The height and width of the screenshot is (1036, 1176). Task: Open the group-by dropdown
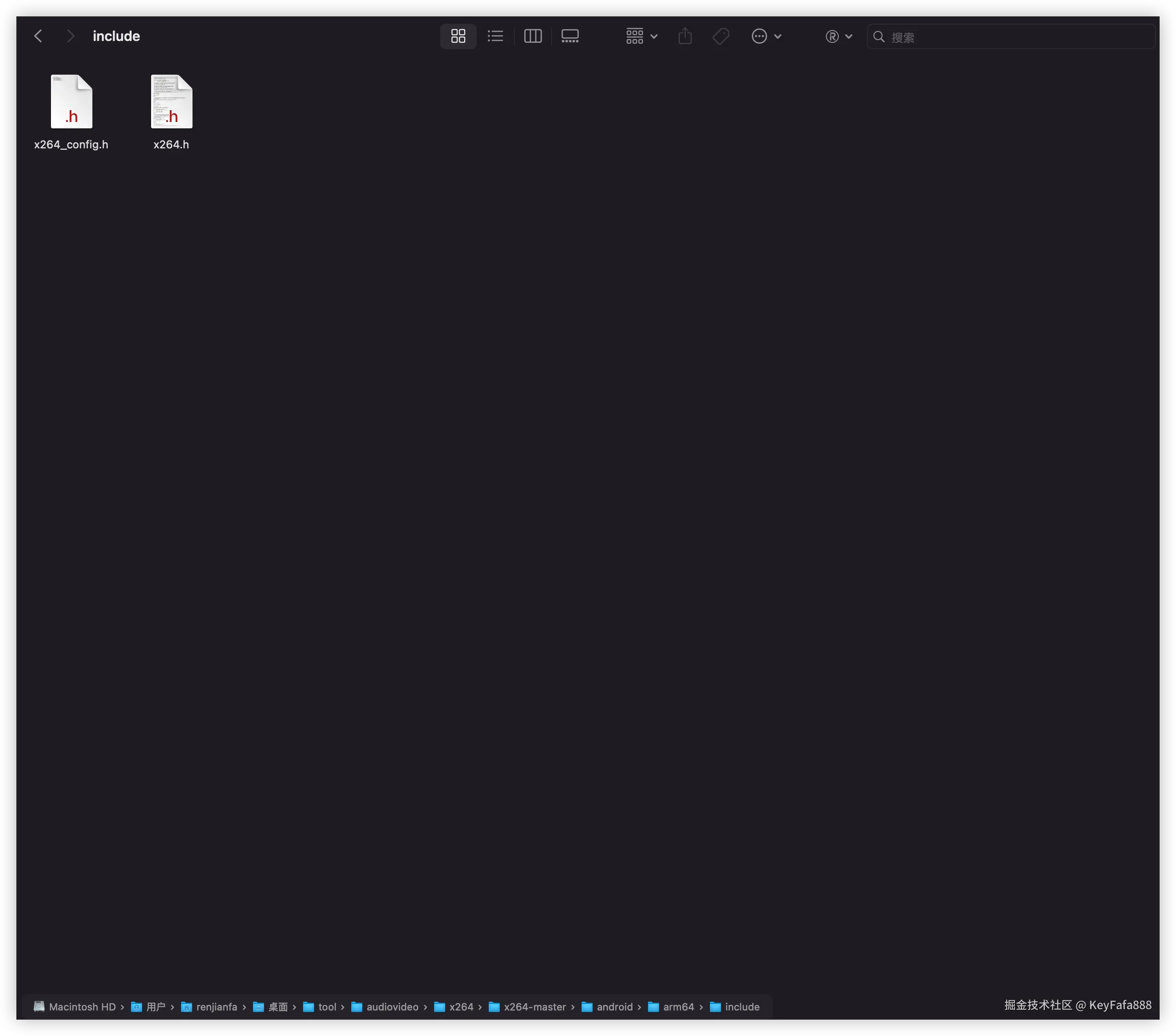pos(641,36)
